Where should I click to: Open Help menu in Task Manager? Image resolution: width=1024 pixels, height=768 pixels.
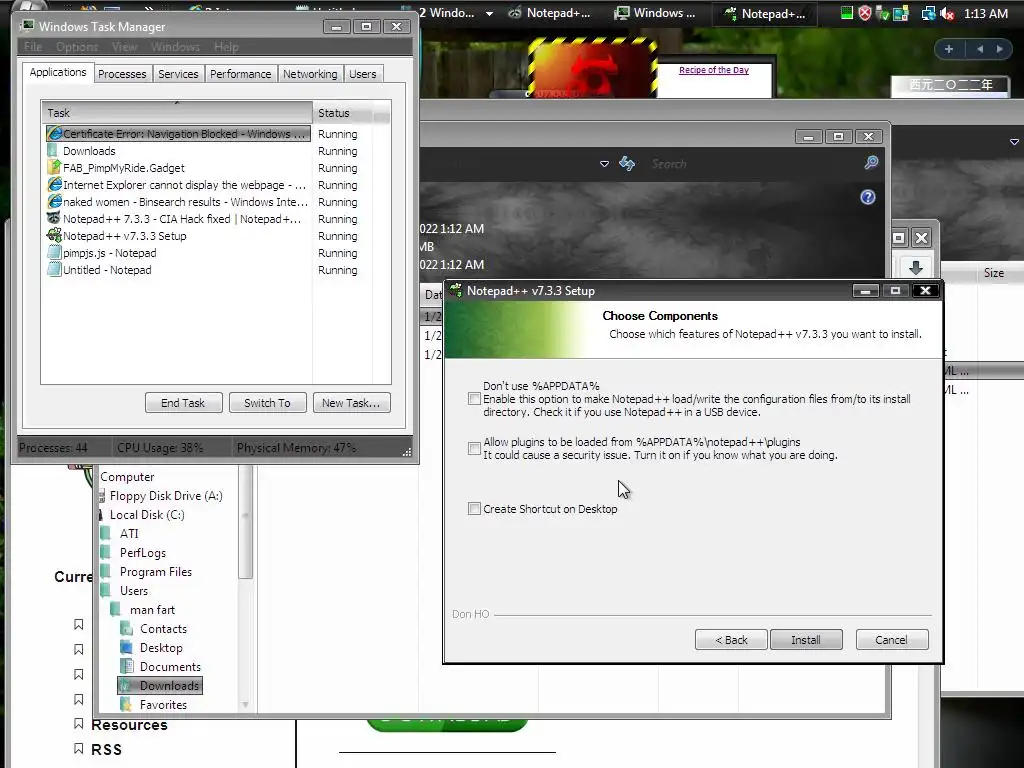[226, 47]
